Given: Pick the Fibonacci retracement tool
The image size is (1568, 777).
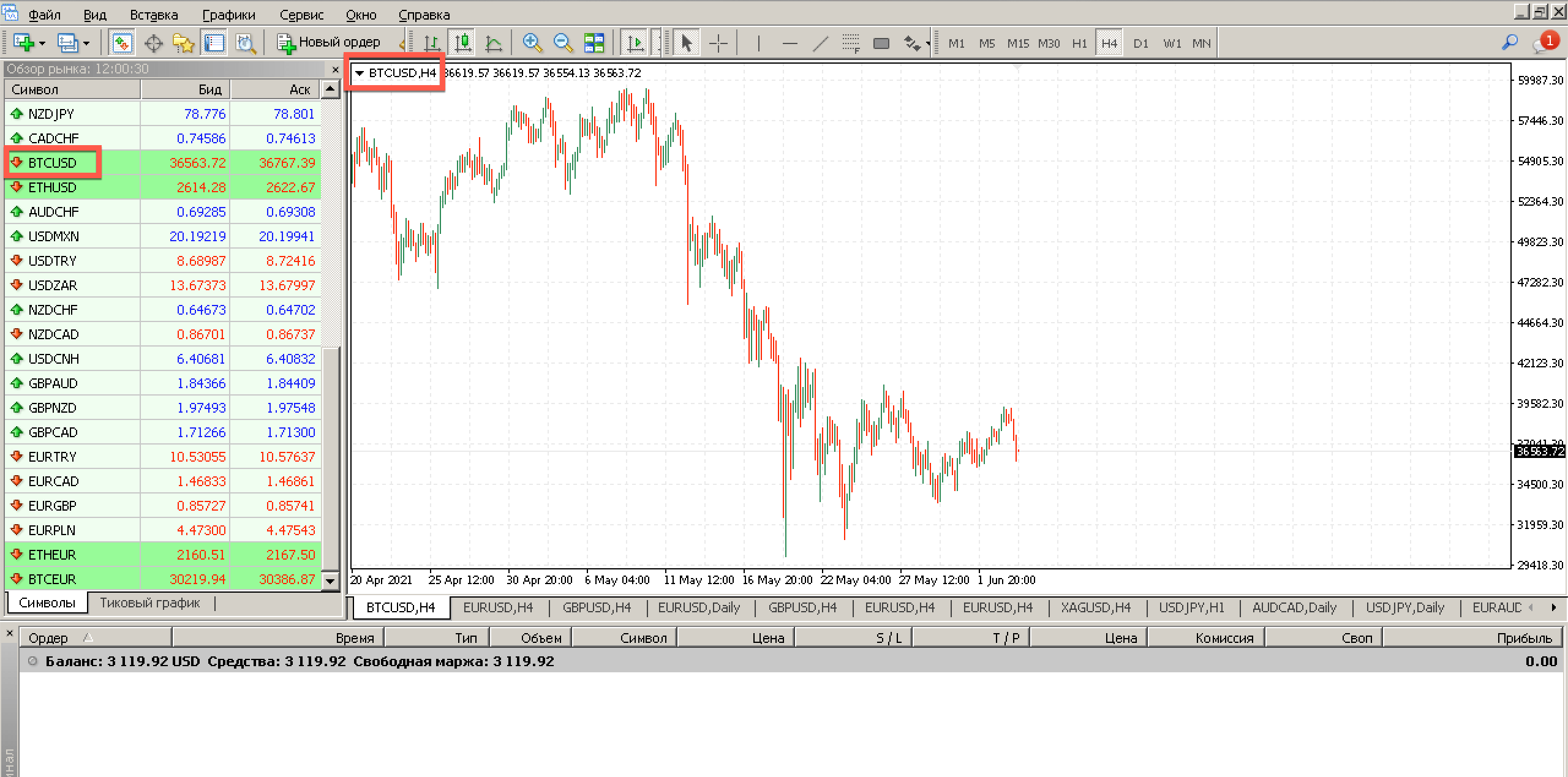Looking at the screenshot, I should click(850, 43).
